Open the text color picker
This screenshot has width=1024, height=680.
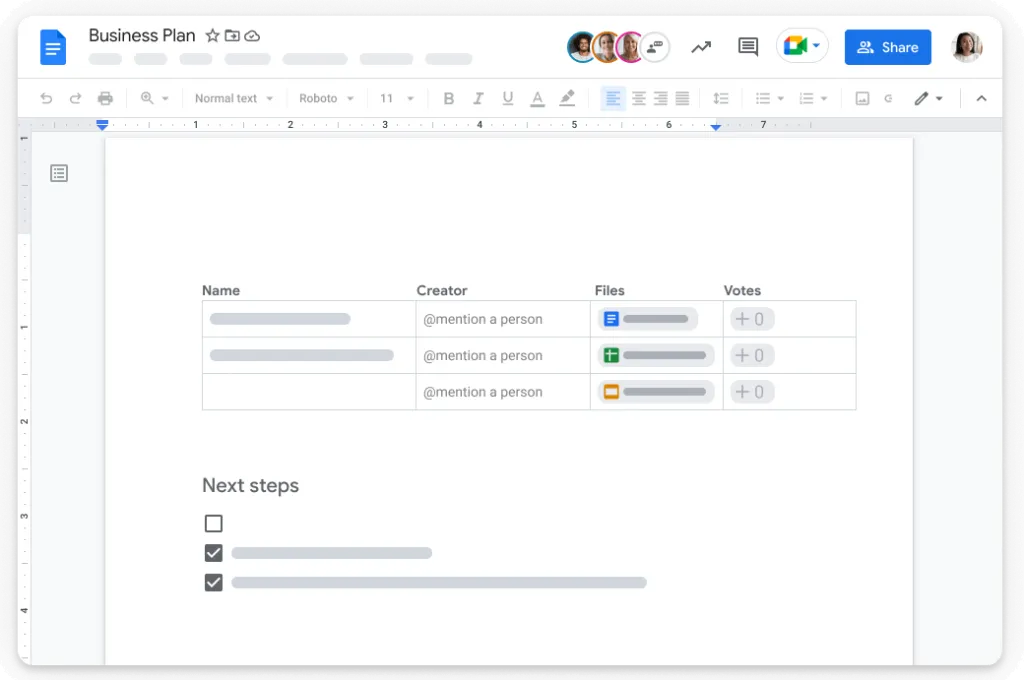coord(537,98)
